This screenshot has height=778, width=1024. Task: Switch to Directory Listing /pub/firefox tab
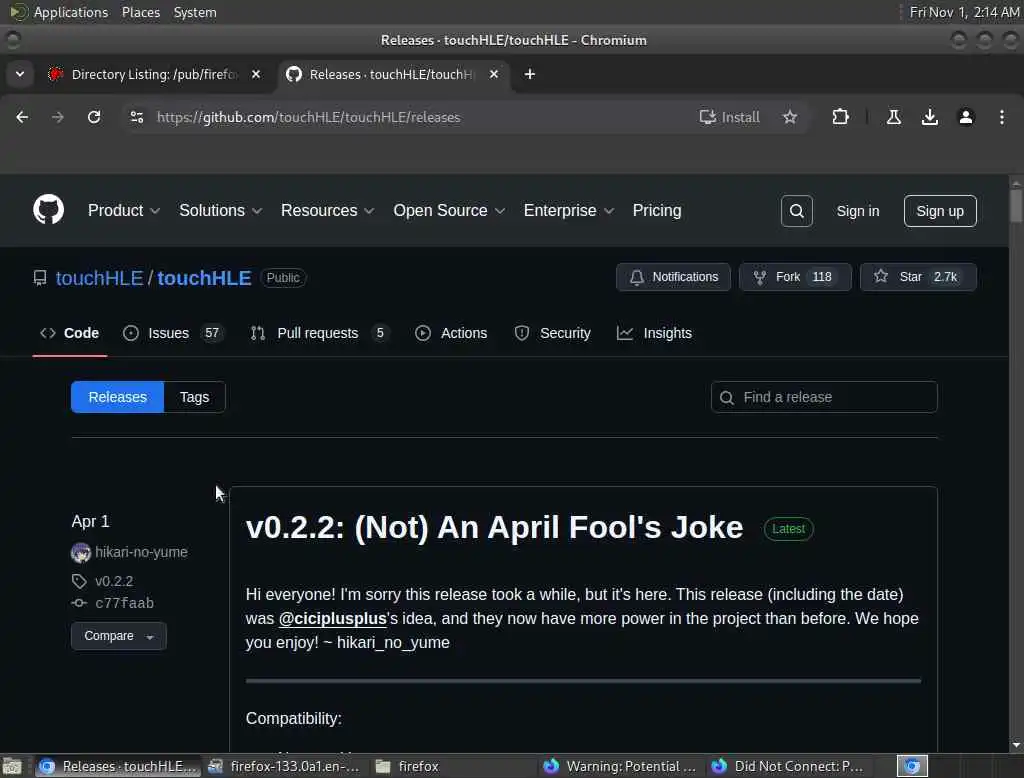point(155,74)
